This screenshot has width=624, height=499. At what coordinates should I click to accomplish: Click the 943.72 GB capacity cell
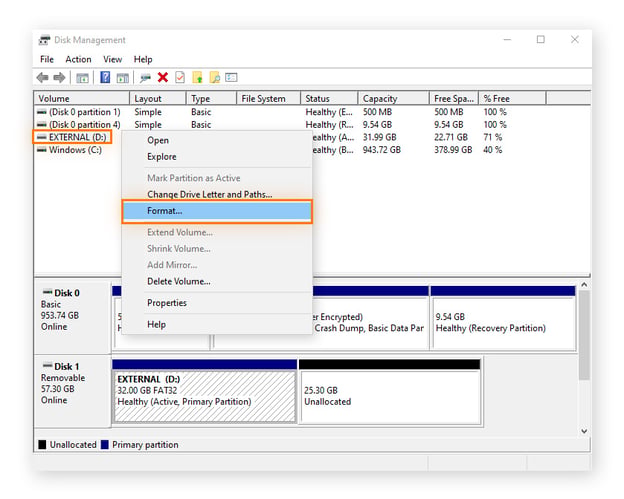382,150
